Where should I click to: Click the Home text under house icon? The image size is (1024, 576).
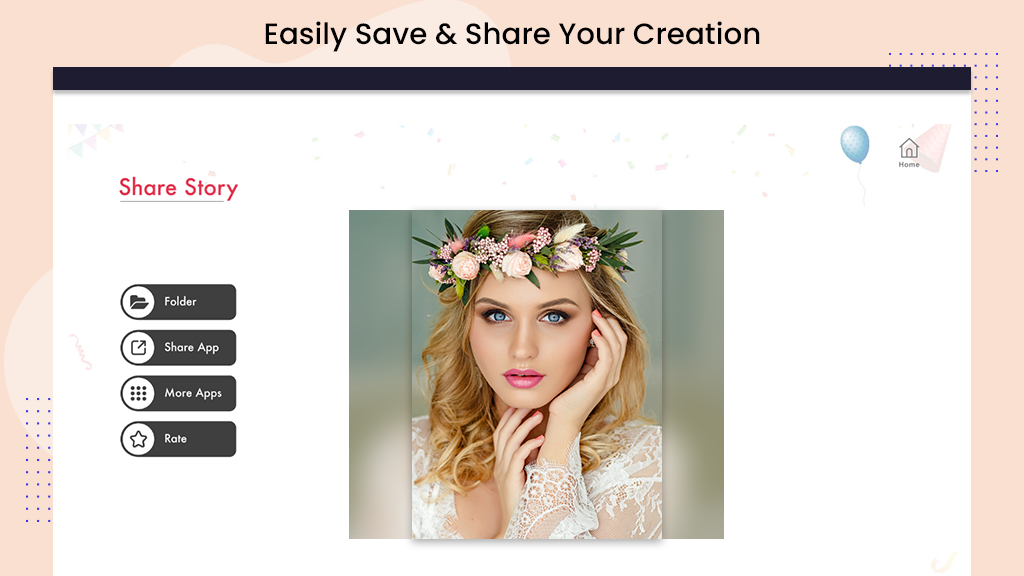908,165
